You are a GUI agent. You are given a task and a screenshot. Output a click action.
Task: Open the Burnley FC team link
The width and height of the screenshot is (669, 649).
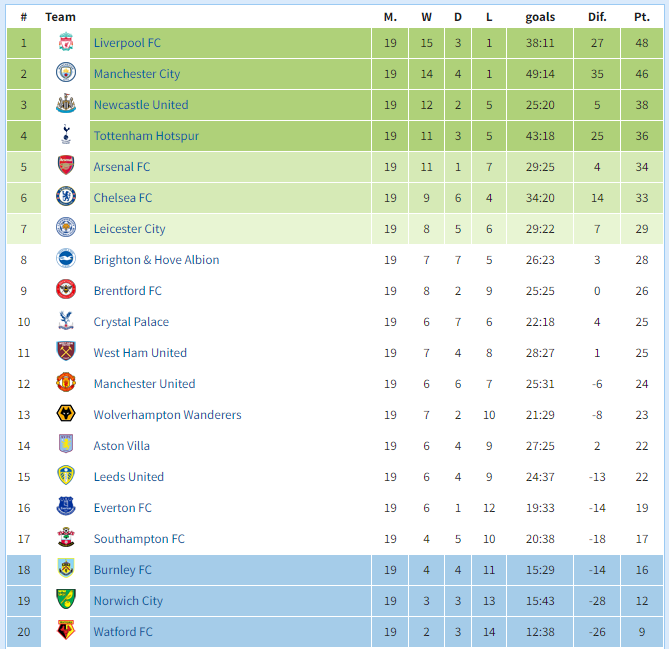tap(123, 570)
